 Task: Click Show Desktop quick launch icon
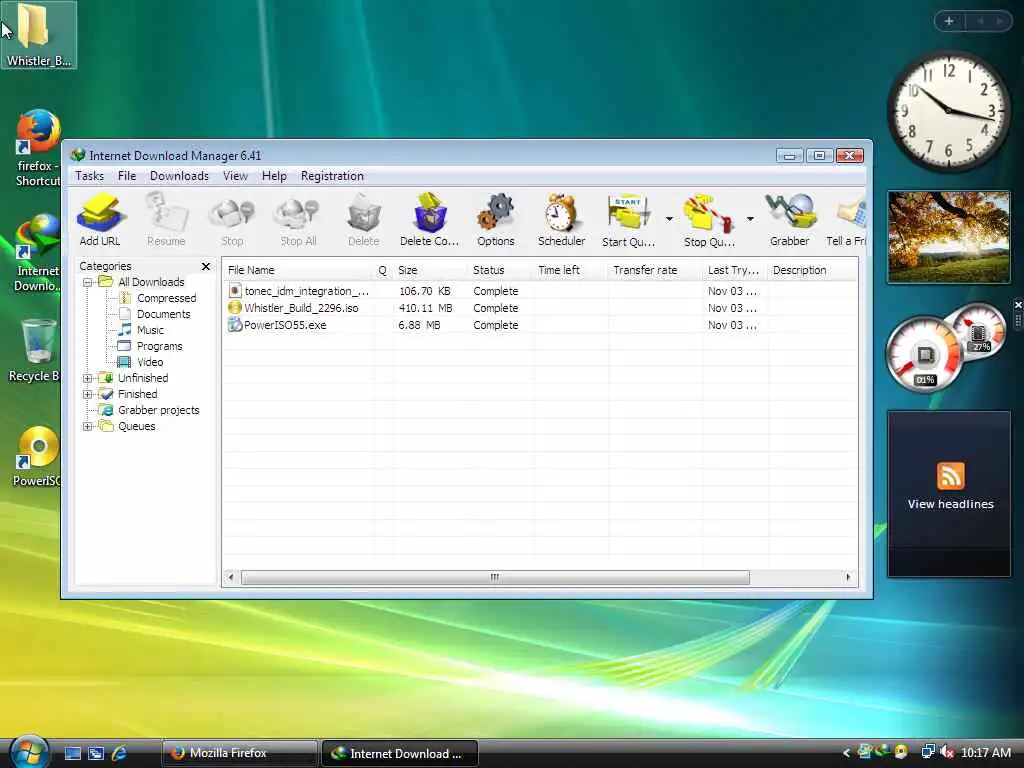click(72, 754)
